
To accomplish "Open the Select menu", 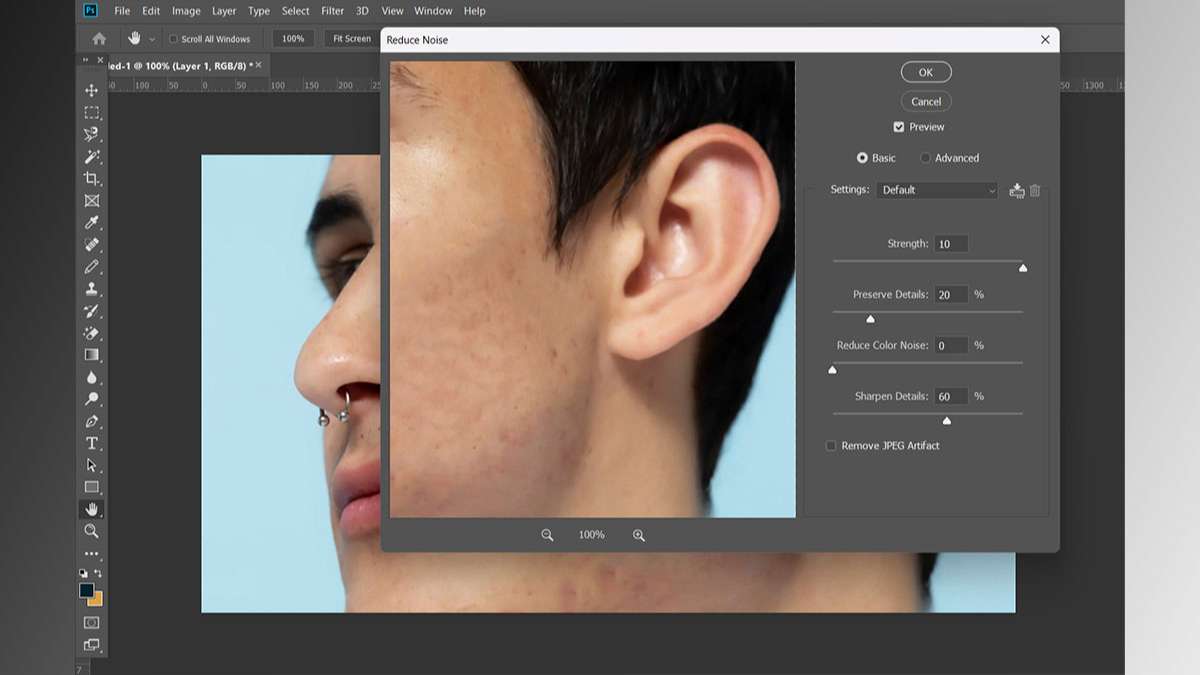I will [x=295, y=11].
